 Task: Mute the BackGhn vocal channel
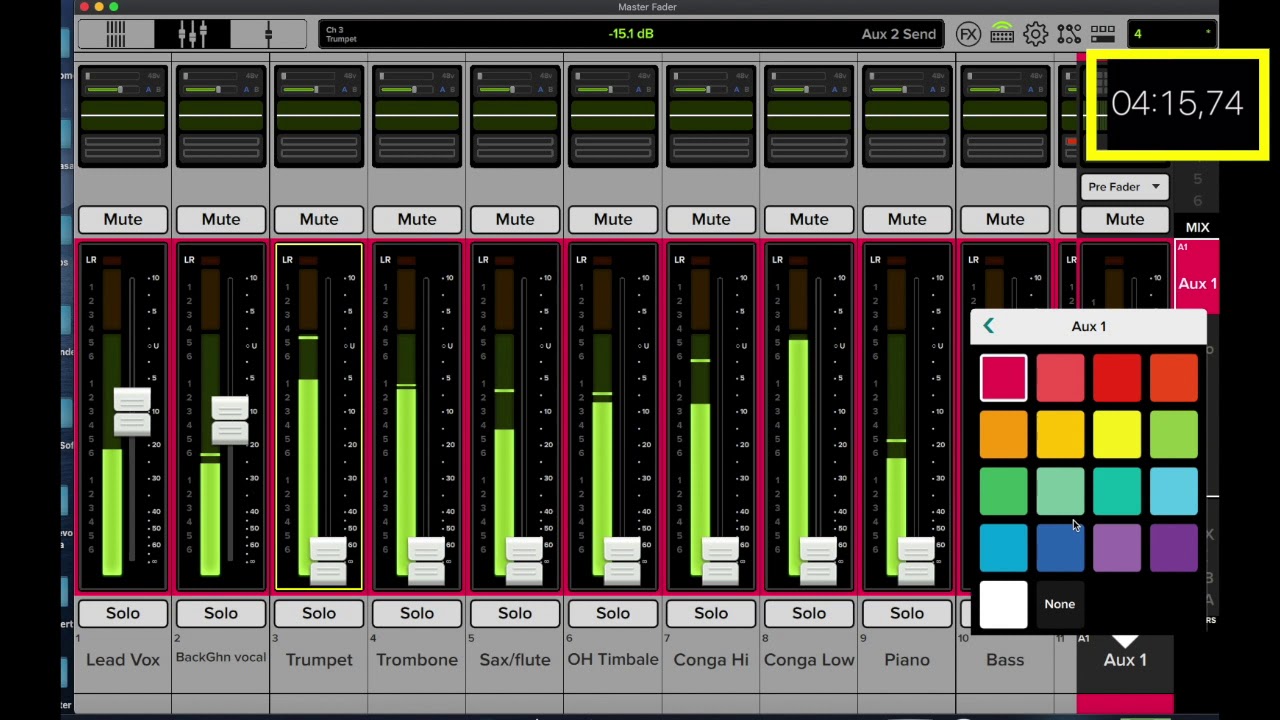[221, 219]
